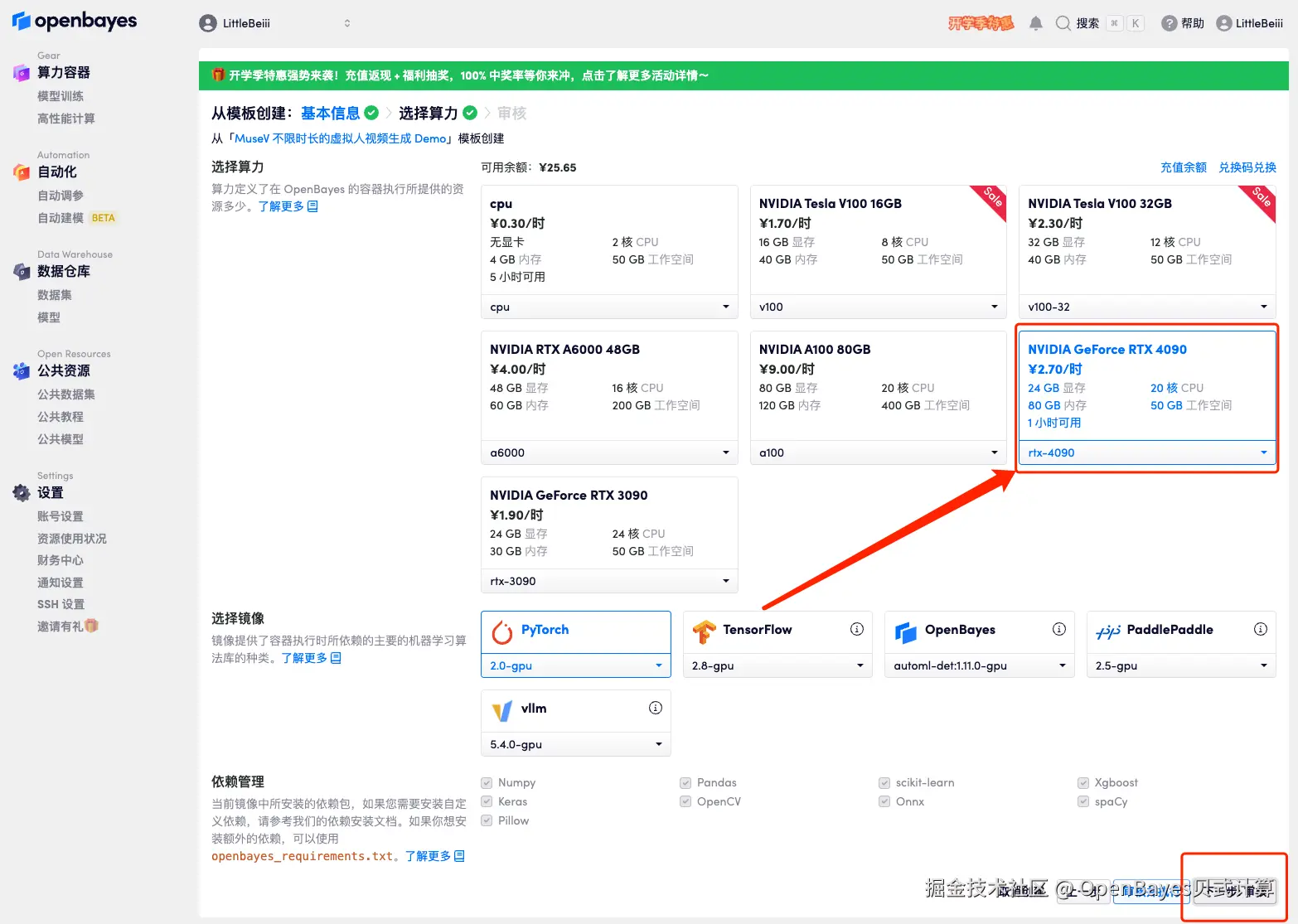The image size is (1298, 924).
Task: Click the 自动化 rocket icon in the sidebar
Action: 21,172
